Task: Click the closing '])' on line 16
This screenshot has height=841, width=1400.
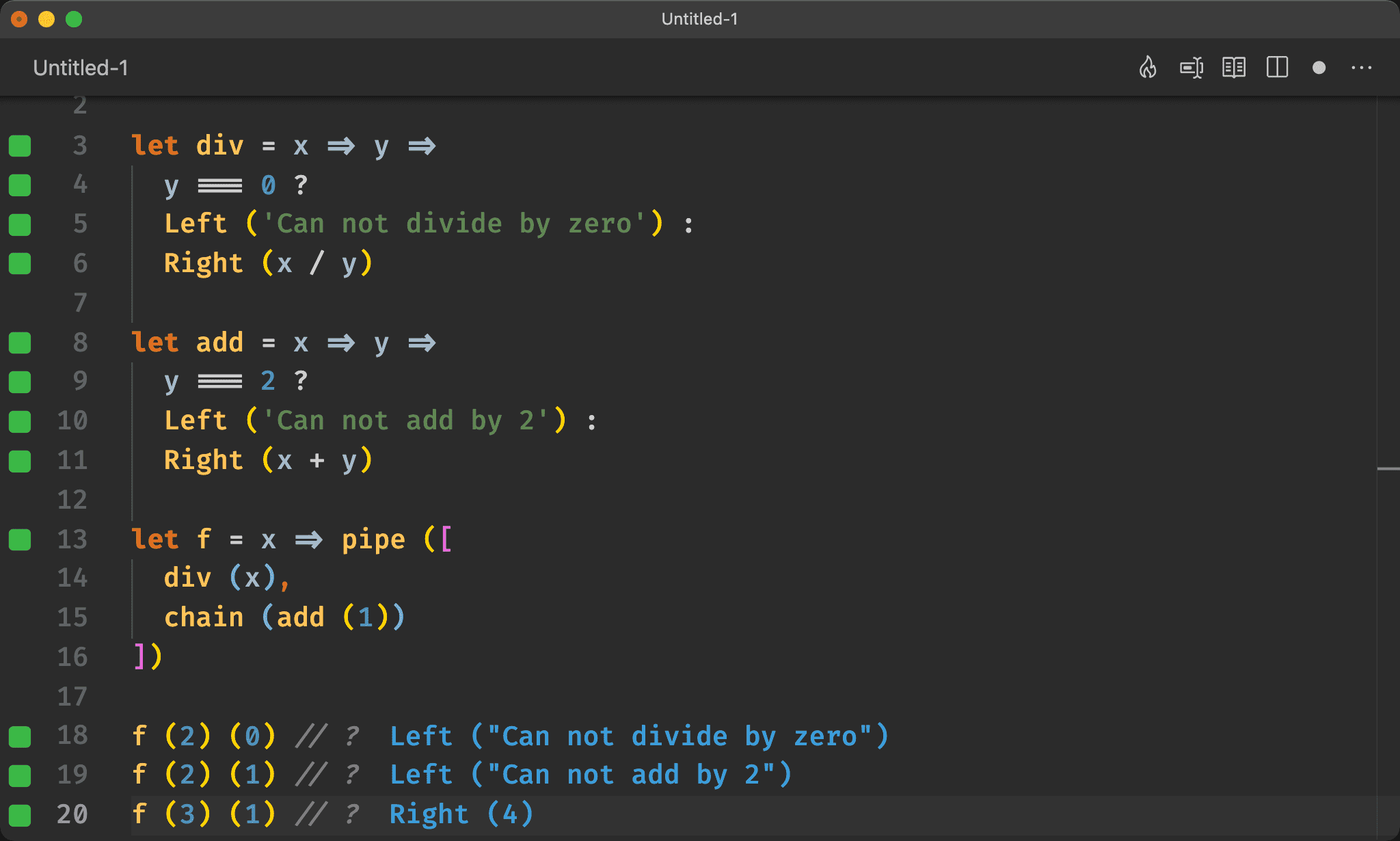Action: point(147,657)
